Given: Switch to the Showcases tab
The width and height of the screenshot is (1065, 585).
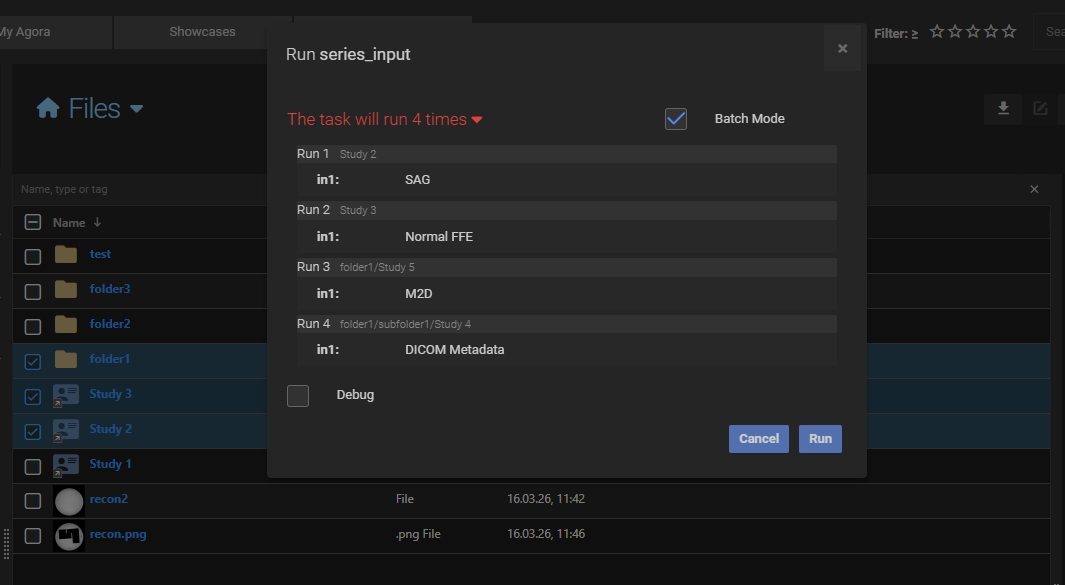Looking at the screenshot, I should tap(201, 31).
